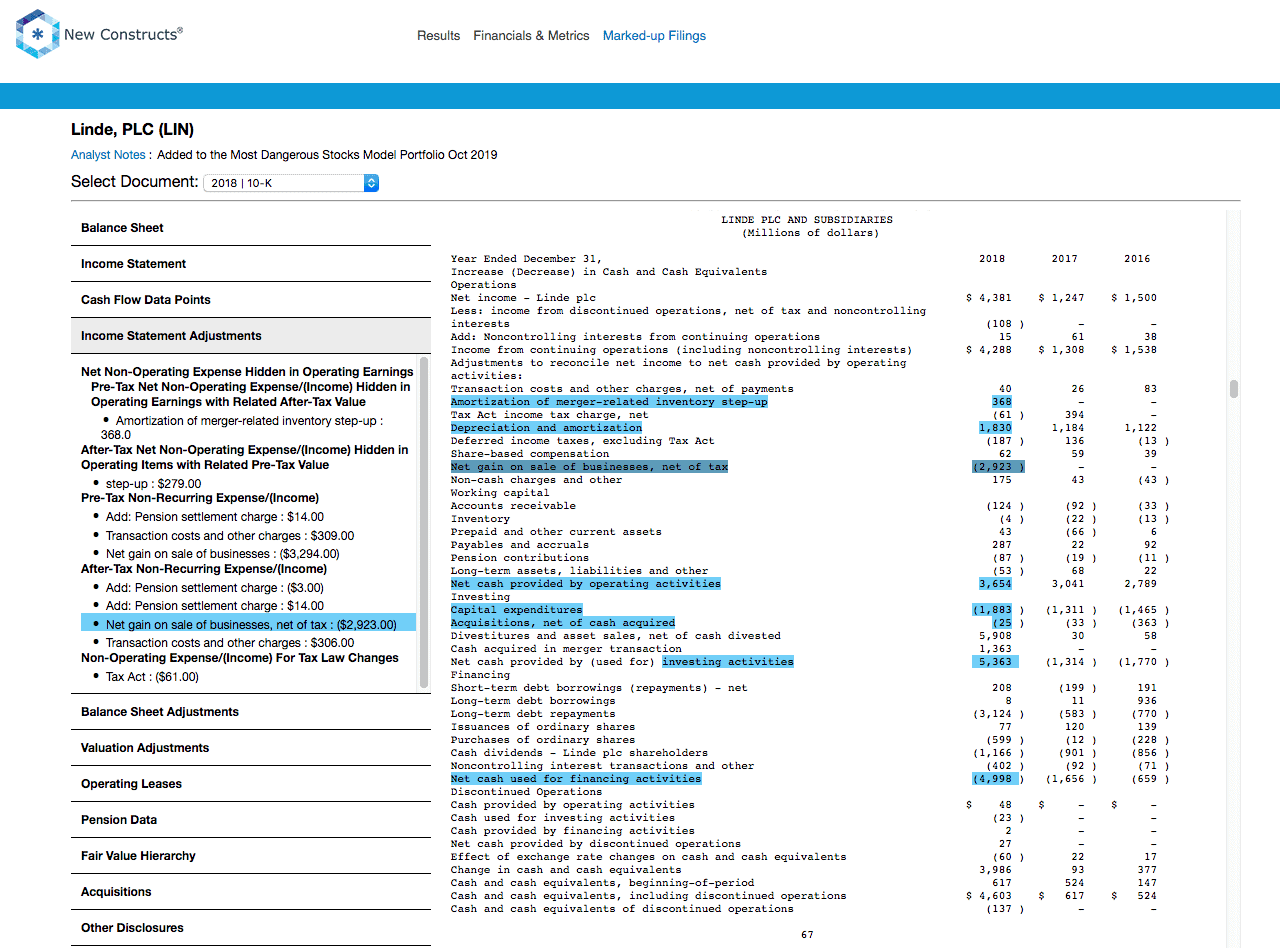Viewport: 1280px width, 948px height.
Task: Expand the Balance Sheet Adjustments section
Action: pyautogui.click(x=251, y=712)
